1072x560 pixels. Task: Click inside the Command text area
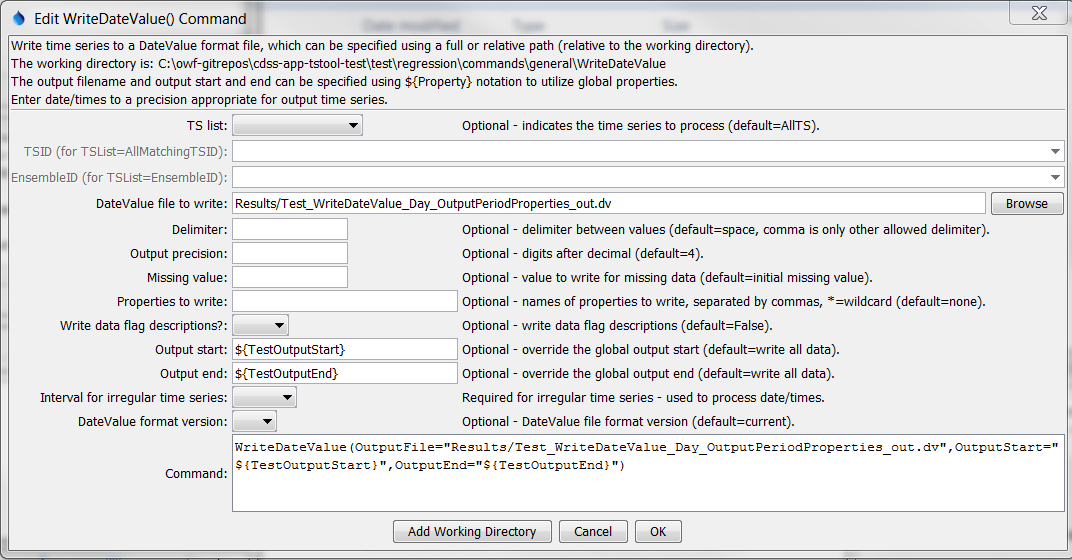pyautogui.click(x=648, y=472)
